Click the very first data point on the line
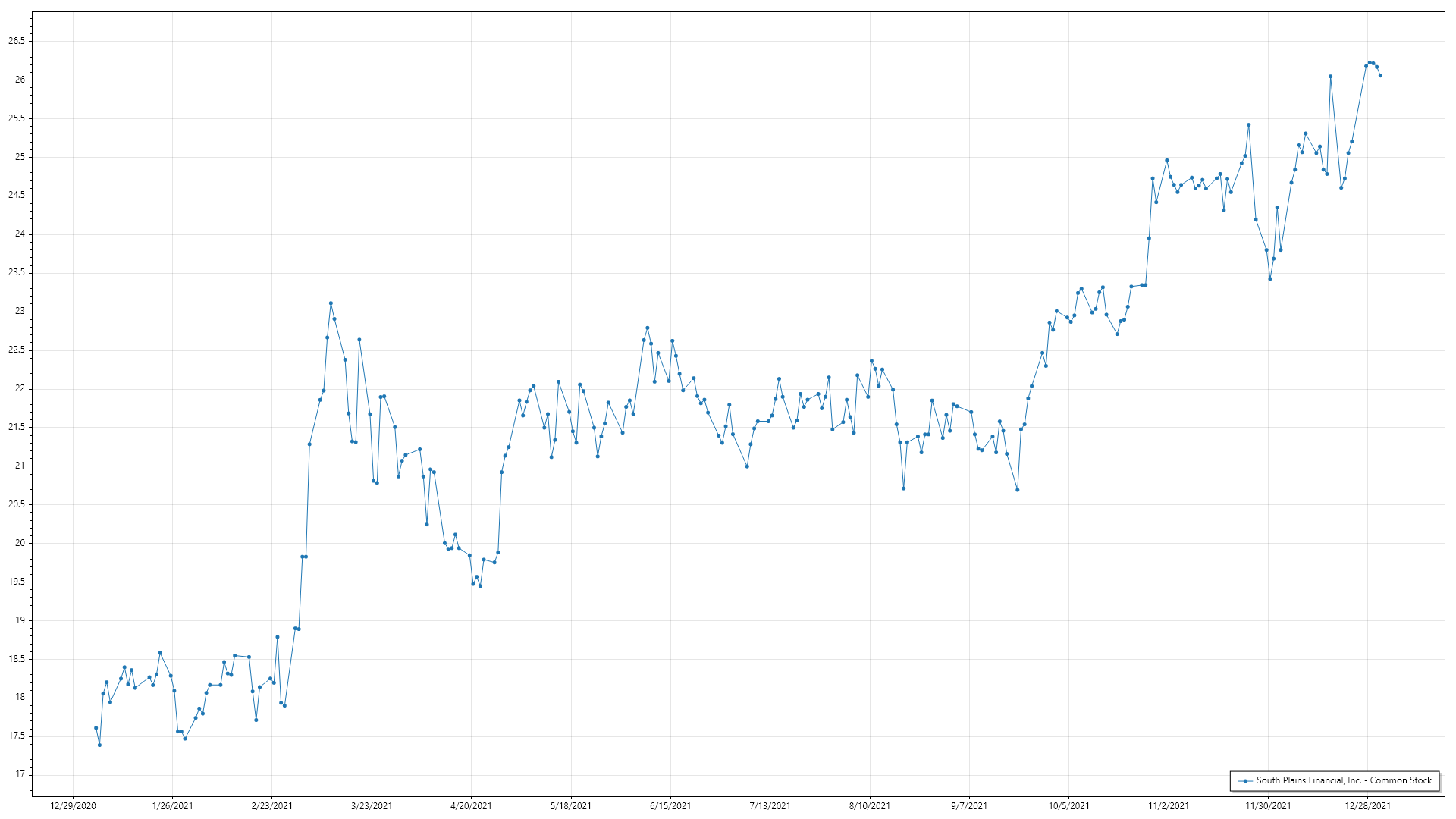1456x819 pixels. coord(96,728)
